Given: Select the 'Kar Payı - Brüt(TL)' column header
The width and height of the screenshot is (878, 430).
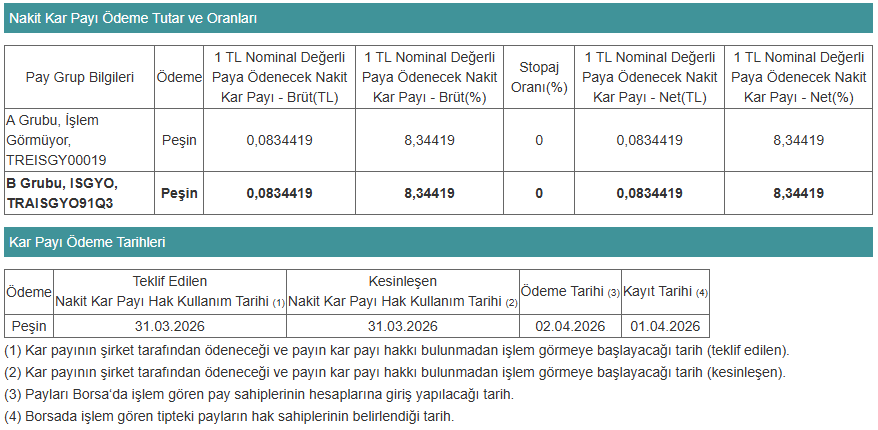Looking at the screenshot, I should (279, 77).
